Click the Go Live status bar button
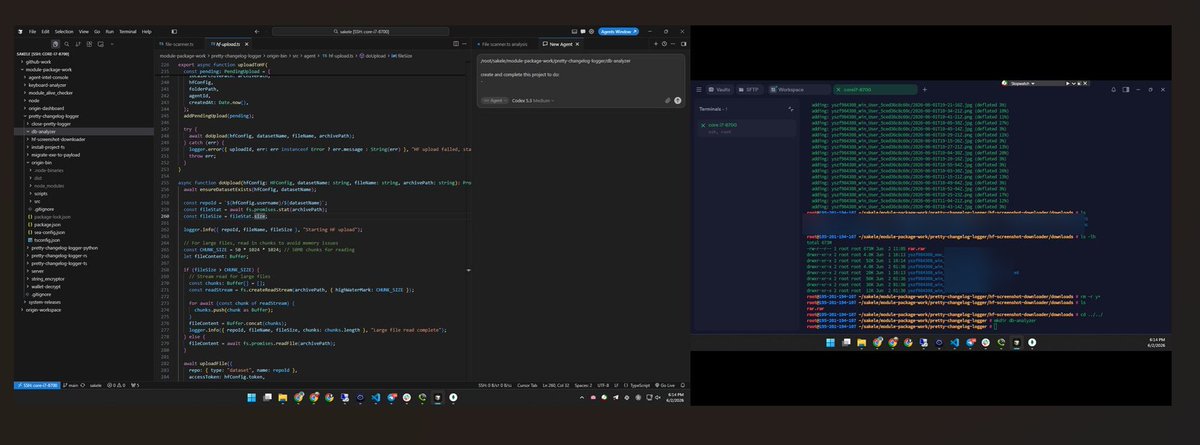1200x445 pixels. coord(667,384)
